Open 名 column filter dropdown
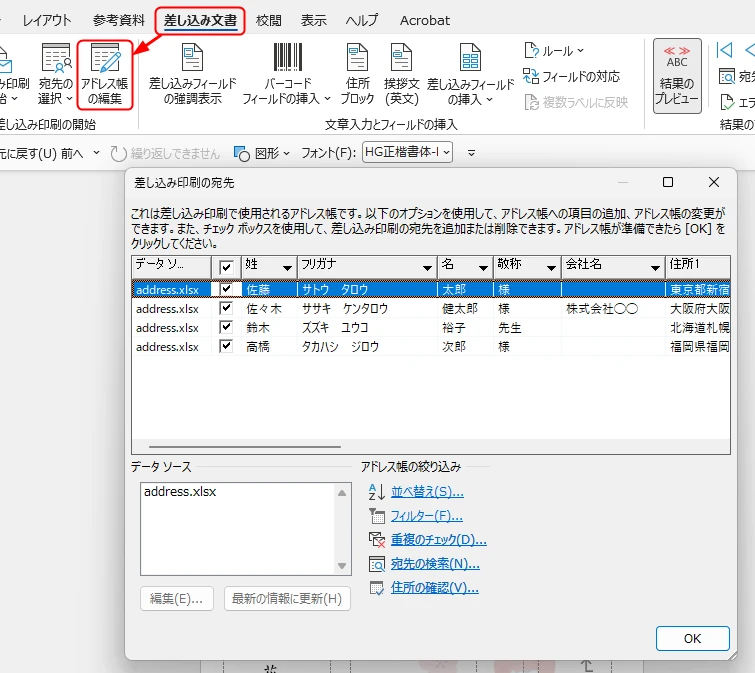This screenshot has height=673, width=755. pyautogui.click(x=483, y=268)
